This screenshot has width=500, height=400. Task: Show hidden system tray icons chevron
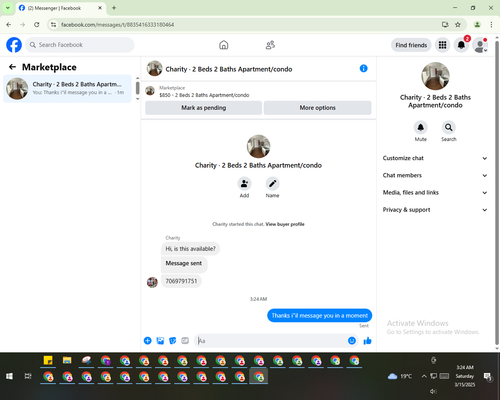(x=424, y=376)
